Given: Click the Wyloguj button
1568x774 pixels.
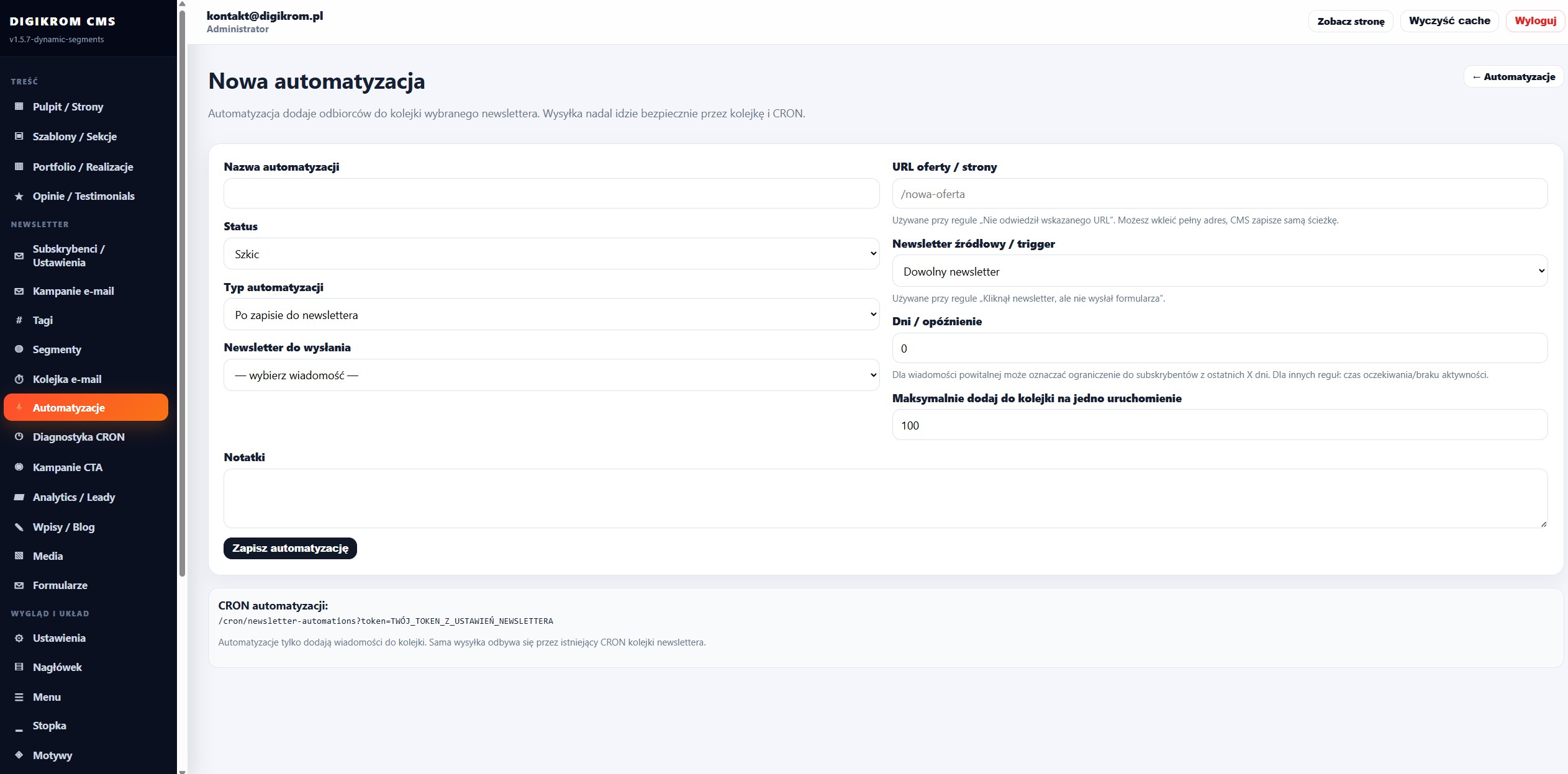Looking at the screenshot, I should click(x=1535, y=20).
